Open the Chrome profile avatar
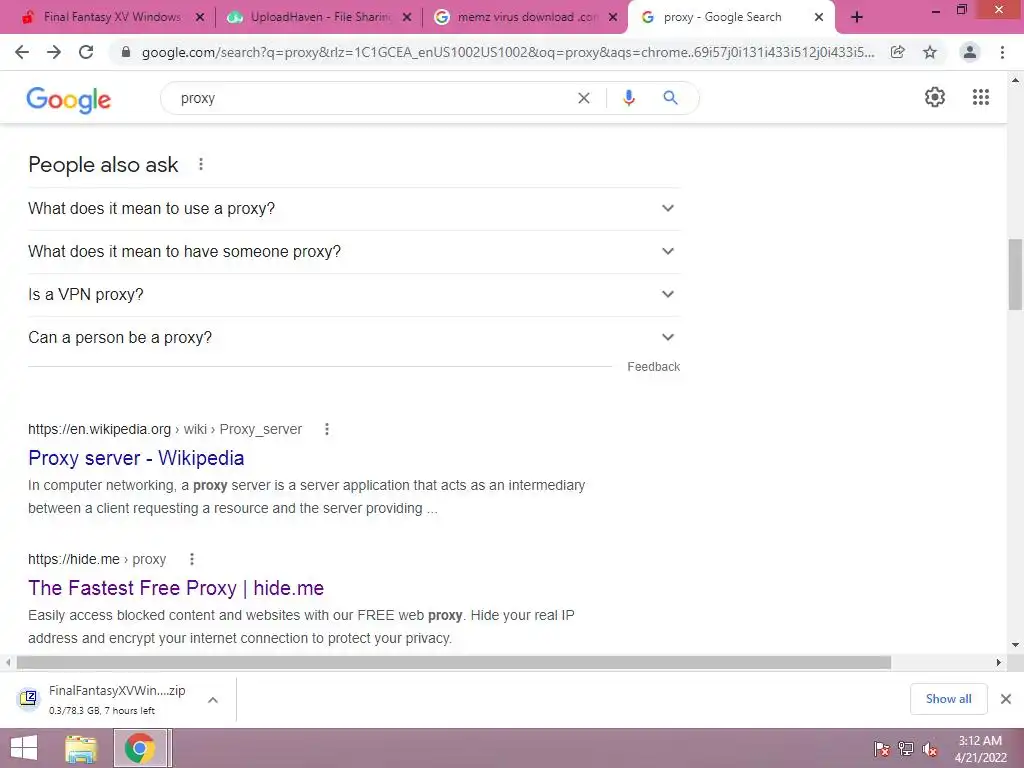The image size is (1024, 768). [970, 52]
